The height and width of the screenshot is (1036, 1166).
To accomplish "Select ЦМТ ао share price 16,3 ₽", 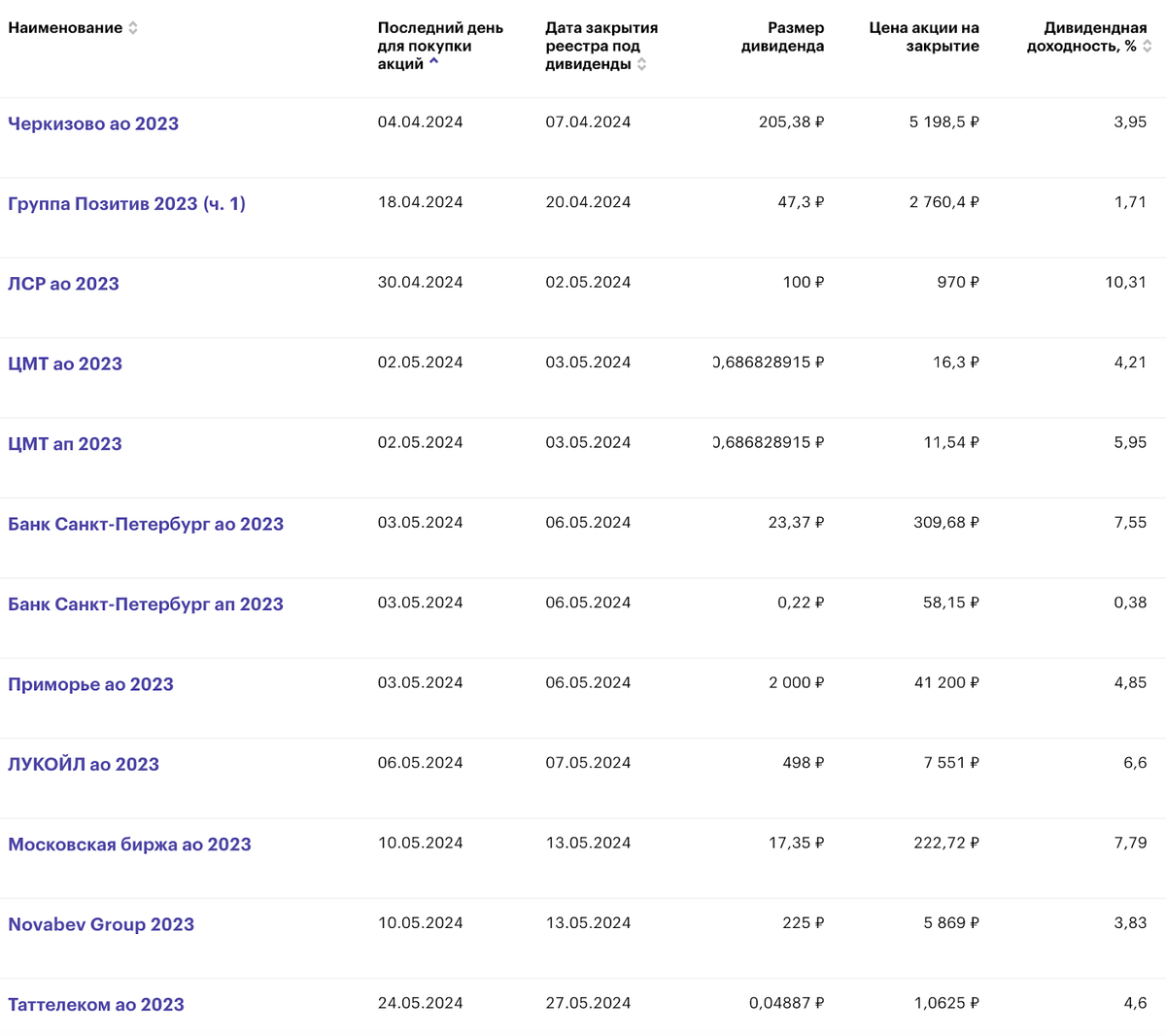I will (956, 363).
